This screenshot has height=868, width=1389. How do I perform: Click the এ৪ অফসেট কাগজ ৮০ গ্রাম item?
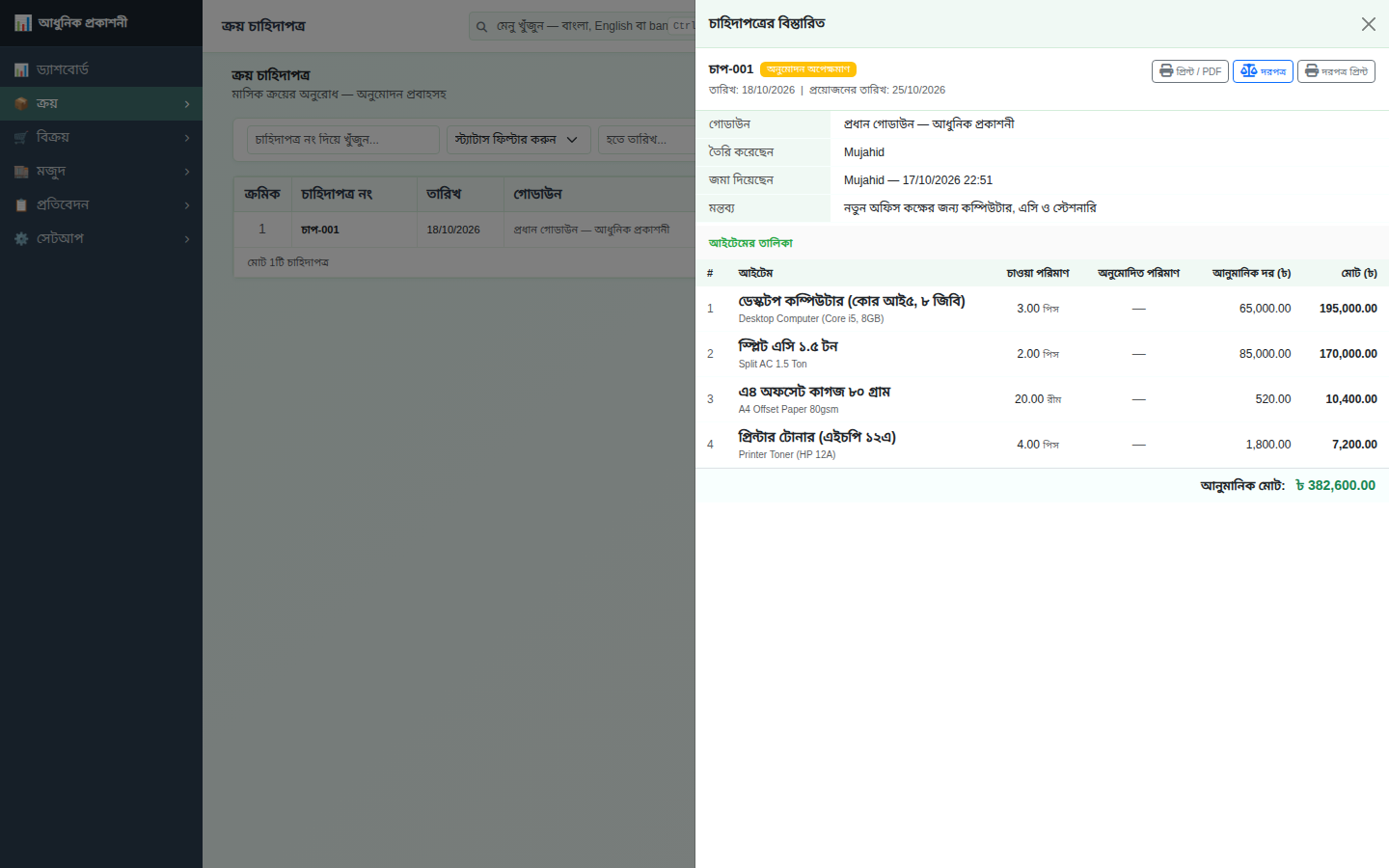pyautogui.click(x=814, y=392)
